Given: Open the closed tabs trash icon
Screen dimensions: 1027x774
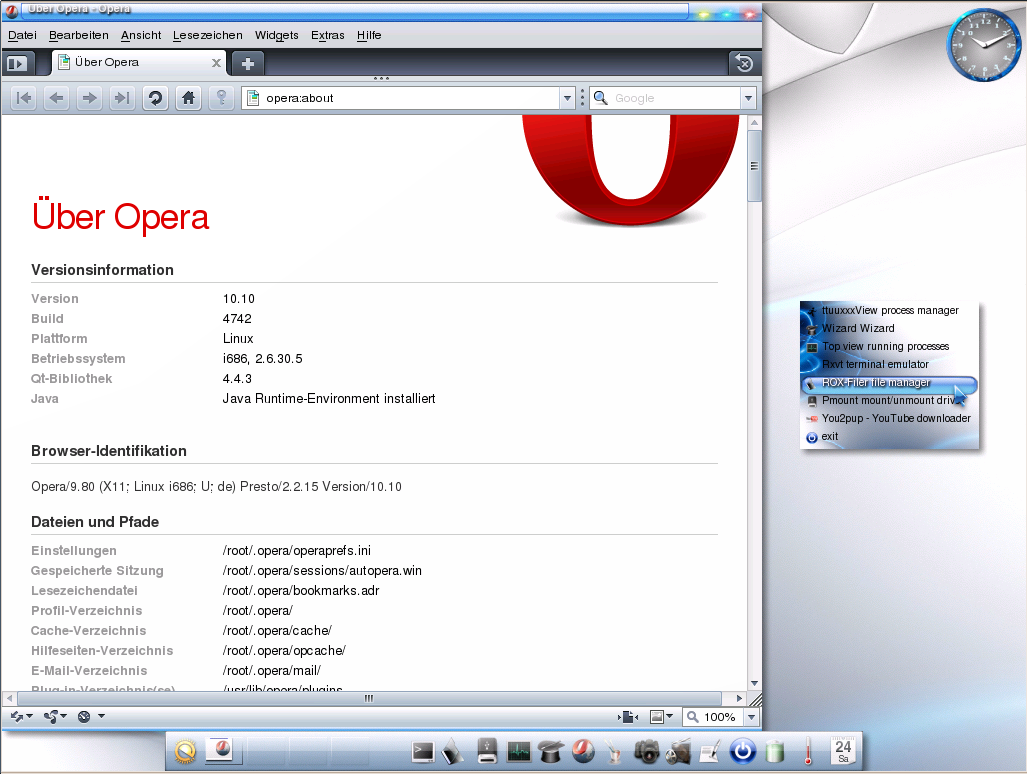Looking at the screenshot, I should tap(744, 64).
